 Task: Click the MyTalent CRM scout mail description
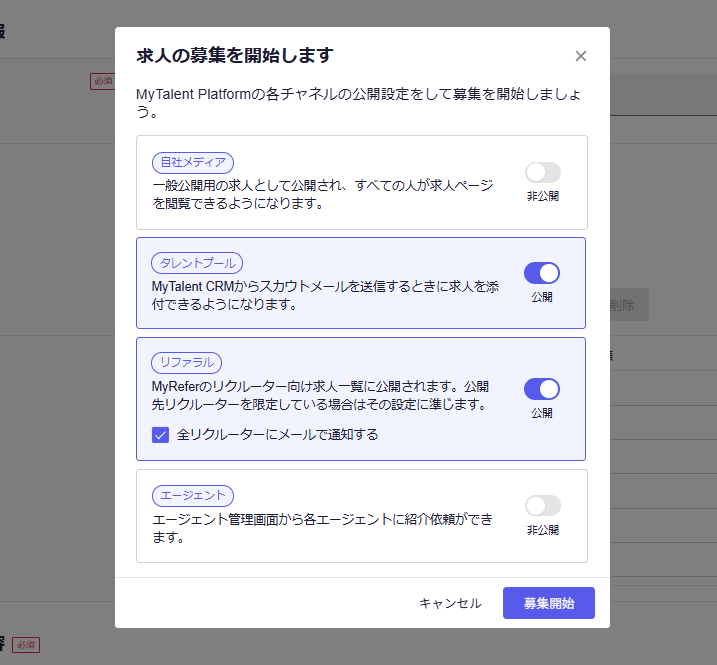click(325, 295)
